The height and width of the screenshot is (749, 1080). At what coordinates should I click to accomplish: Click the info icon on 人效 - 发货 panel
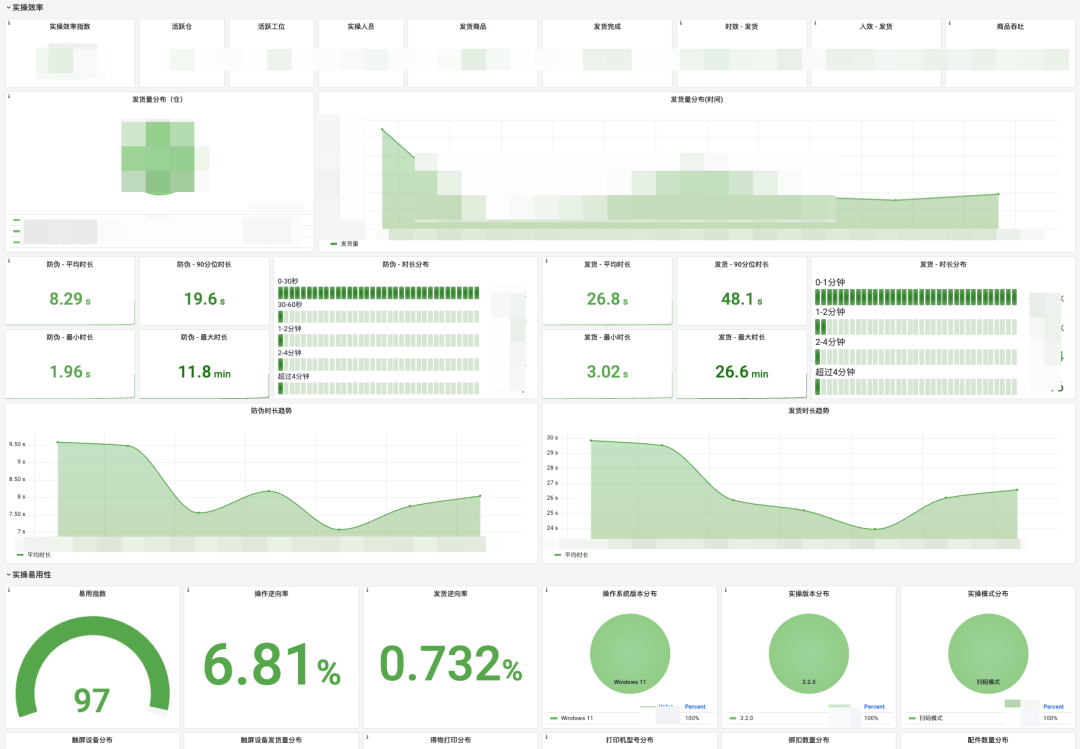815,23
